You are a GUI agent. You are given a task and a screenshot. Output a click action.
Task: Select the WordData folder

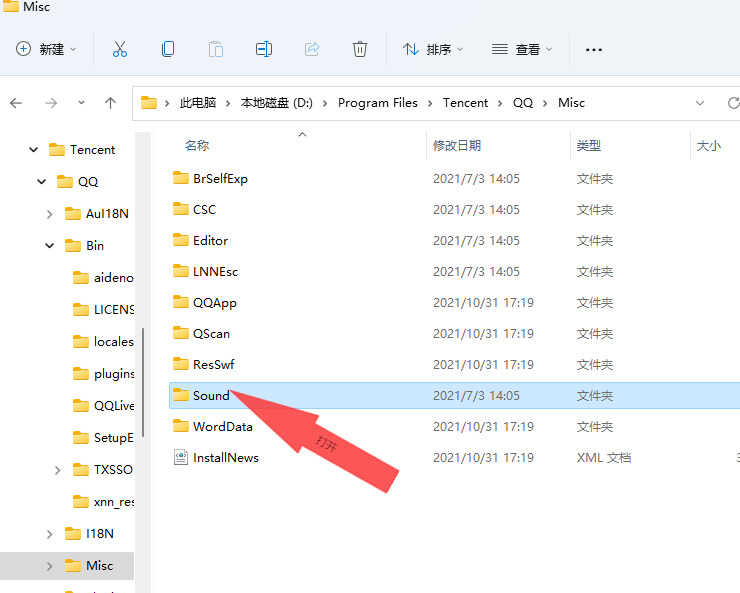pyautogui.click(x=223, y=426)
